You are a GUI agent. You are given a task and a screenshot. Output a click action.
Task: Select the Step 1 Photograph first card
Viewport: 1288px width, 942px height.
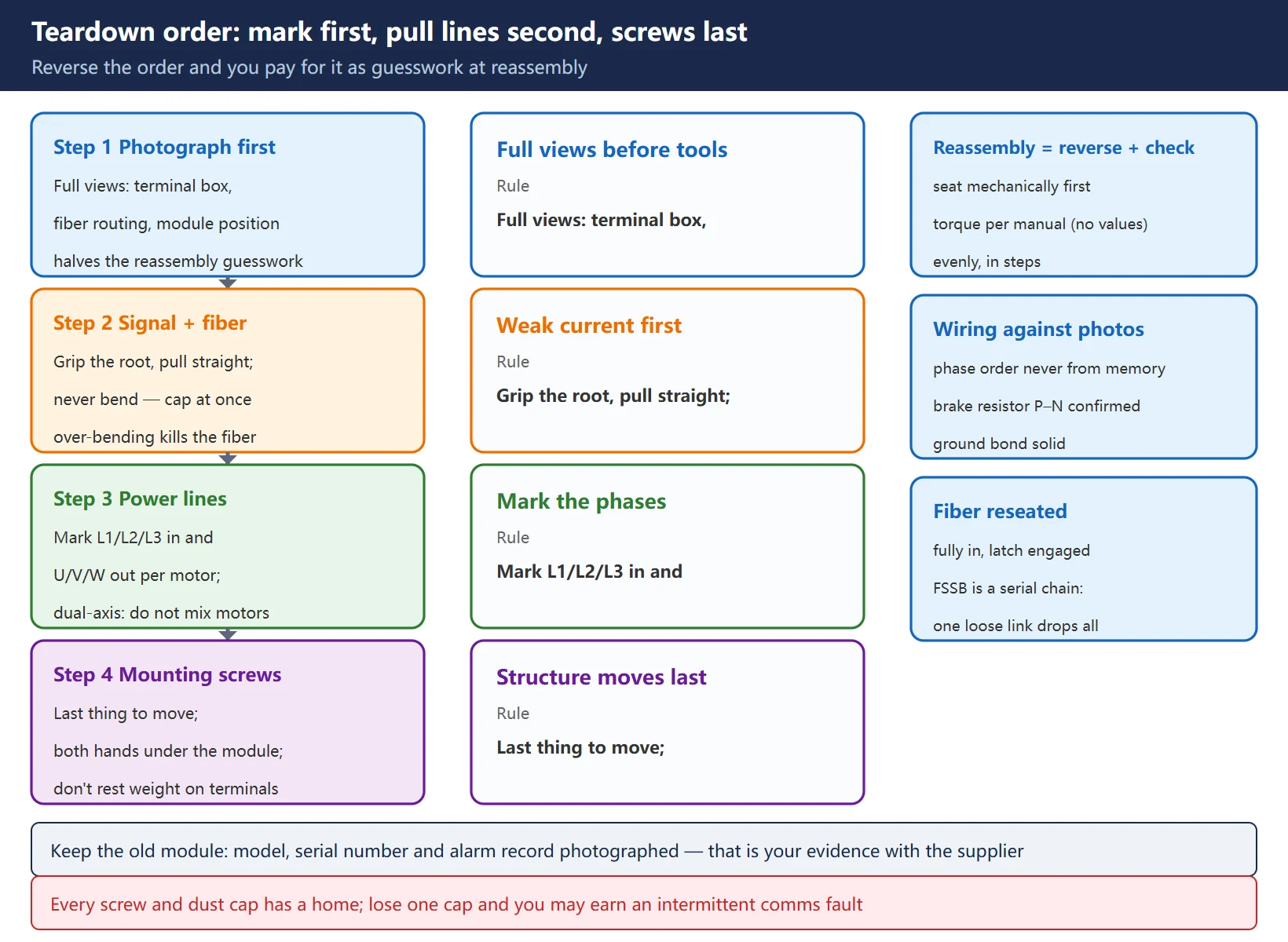point(228,195)
